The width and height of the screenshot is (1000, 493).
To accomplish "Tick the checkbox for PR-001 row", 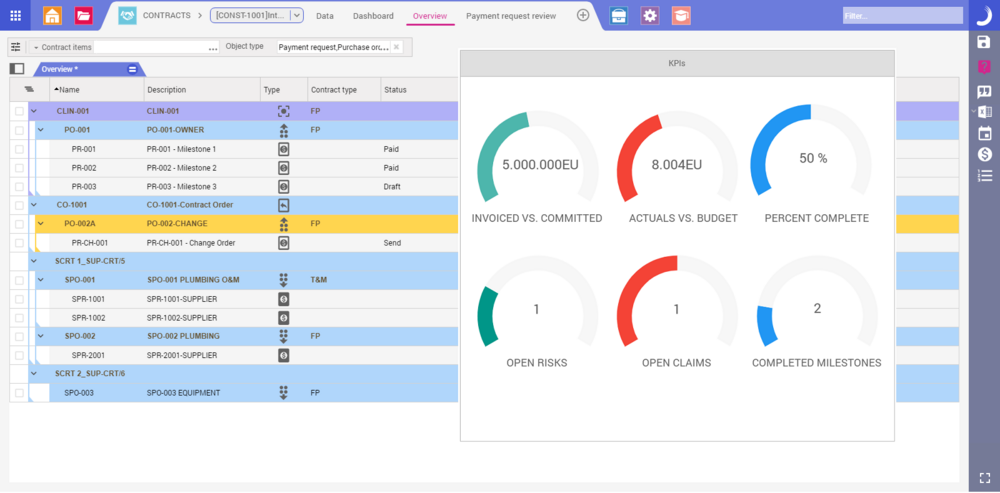I will click(19, 149).
